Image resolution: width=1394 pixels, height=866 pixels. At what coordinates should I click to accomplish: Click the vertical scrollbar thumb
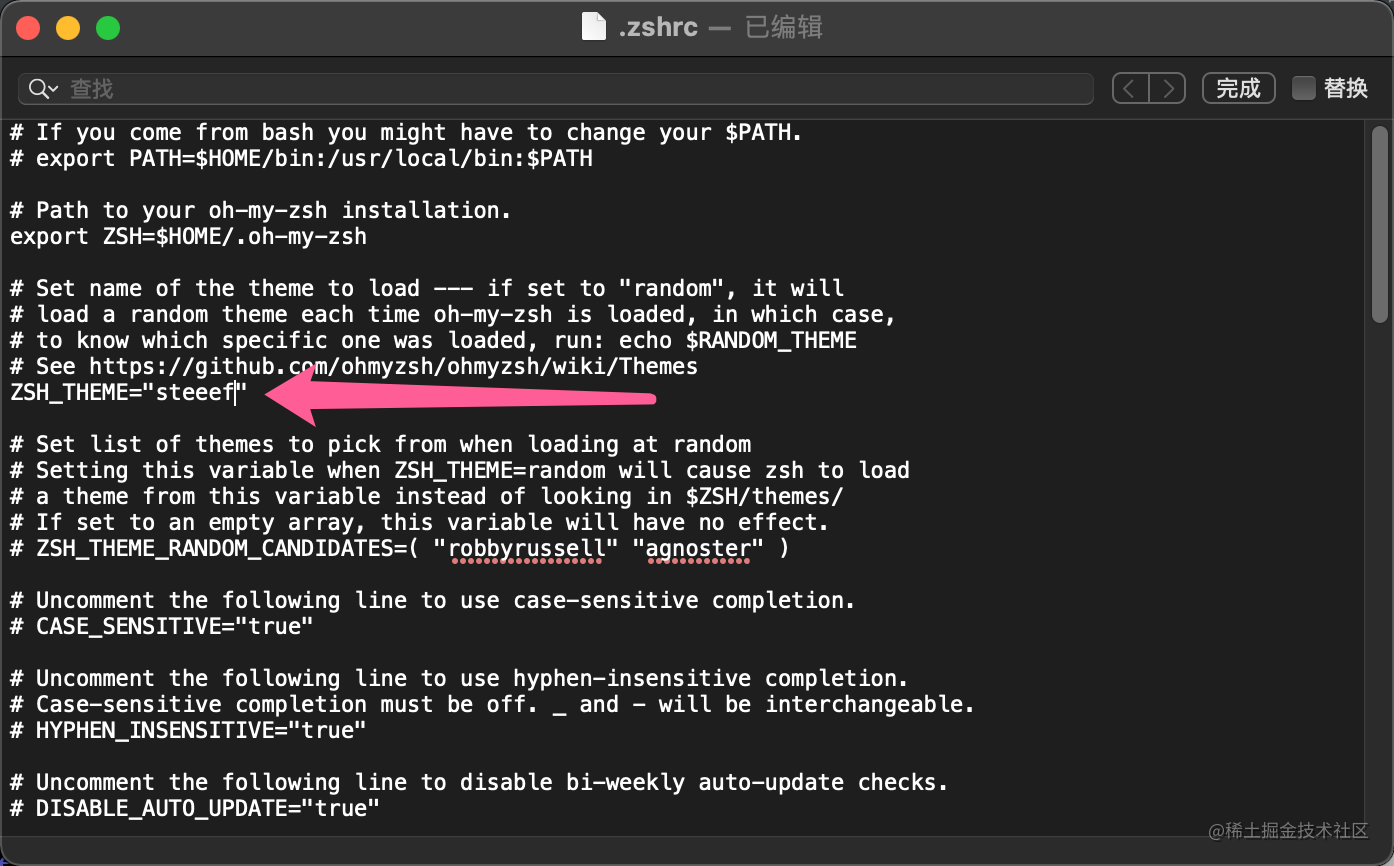[1380, 225]
